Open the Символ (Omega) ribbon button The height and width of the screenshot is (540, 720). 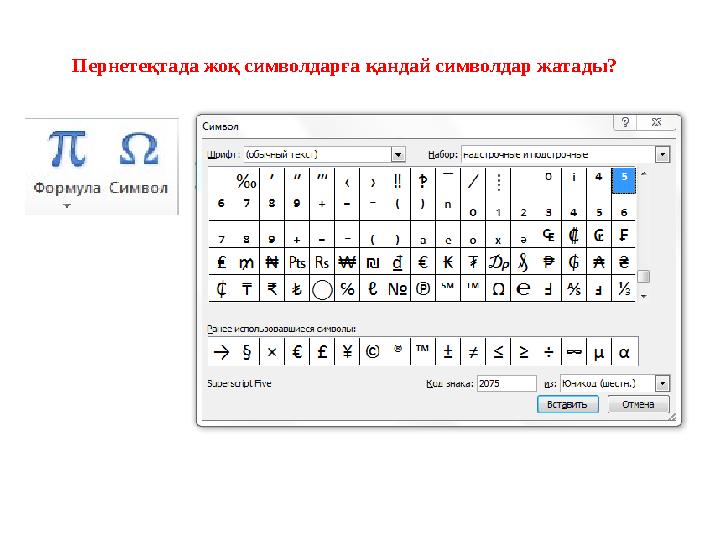pyautogui.click(x=138, y=162)
